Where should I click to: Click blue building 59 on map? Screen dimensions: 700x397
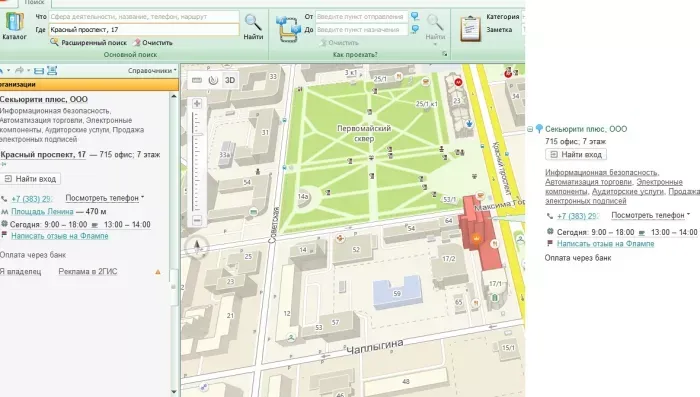(397, 293)
